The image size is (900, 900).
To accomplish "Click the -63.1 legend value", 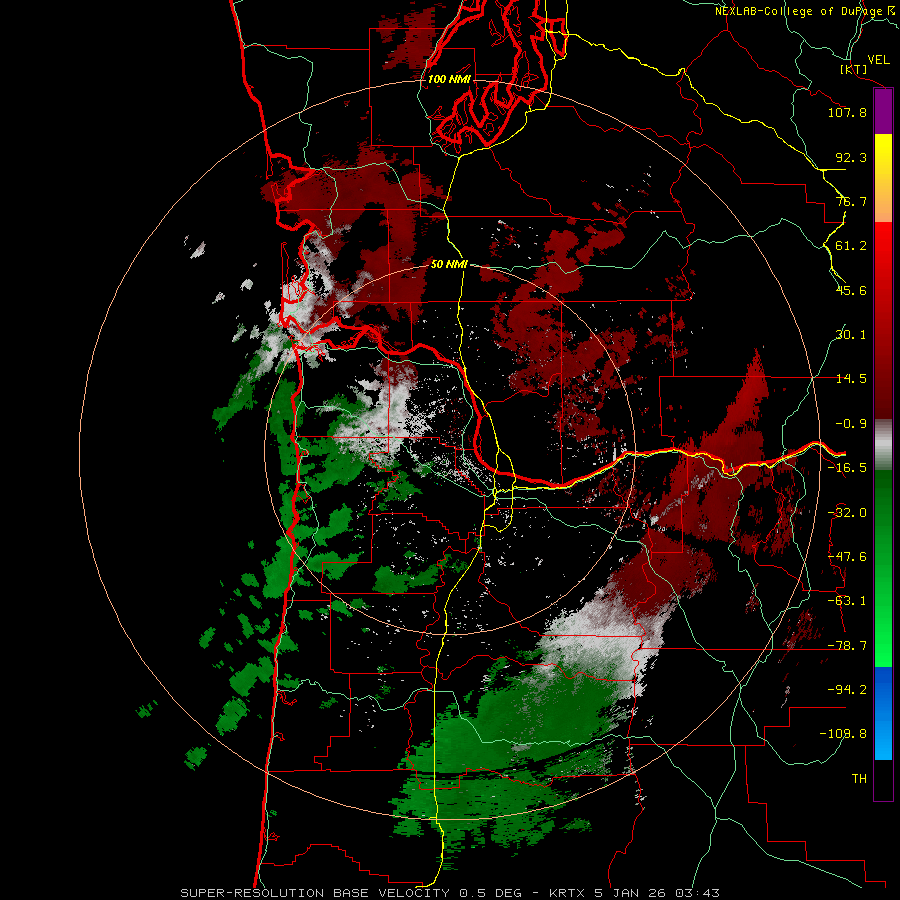I will tap(847, 601).
